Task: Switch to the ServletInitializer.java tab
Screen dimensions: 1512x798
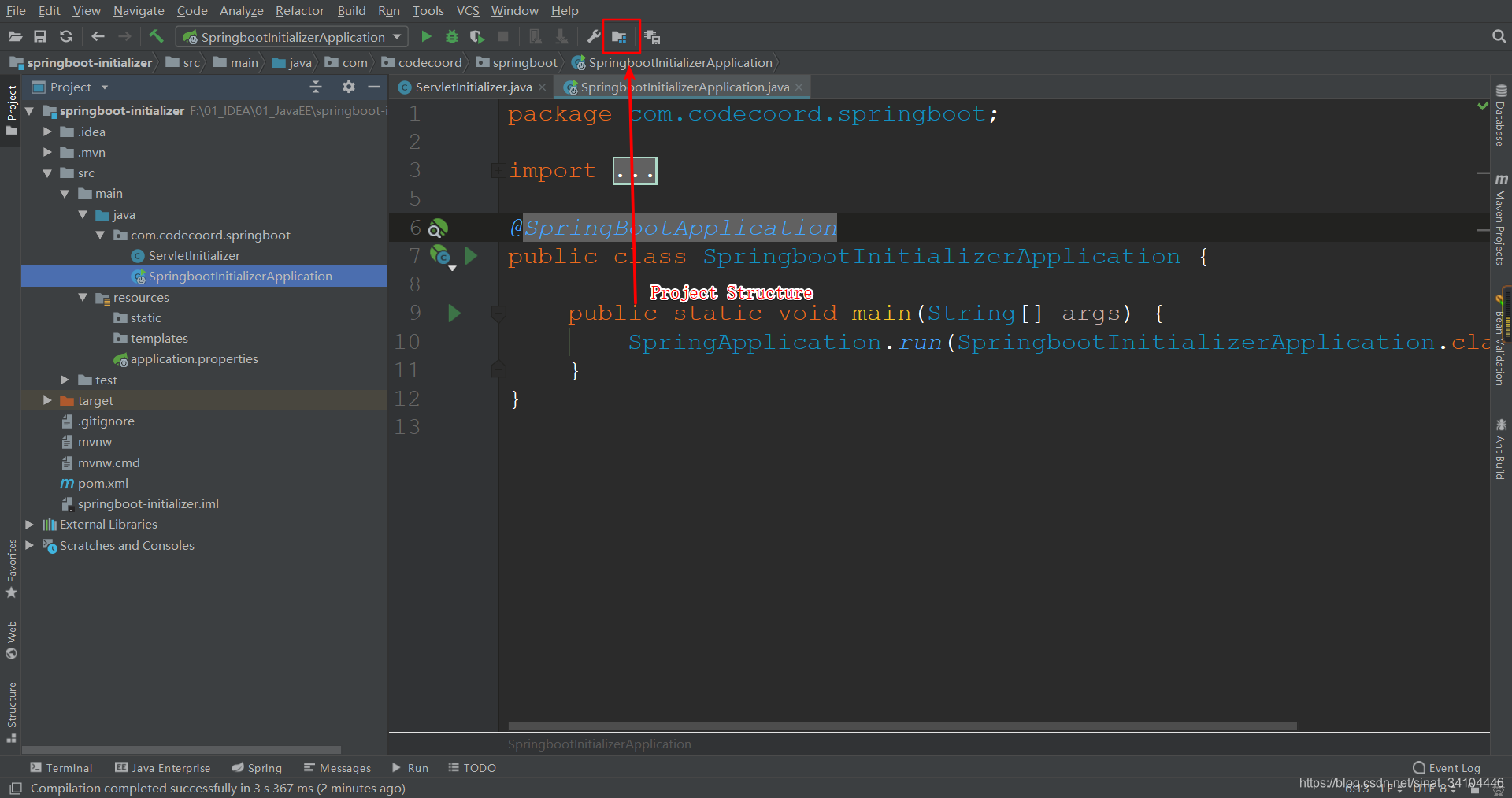Action: pos(470,87)
